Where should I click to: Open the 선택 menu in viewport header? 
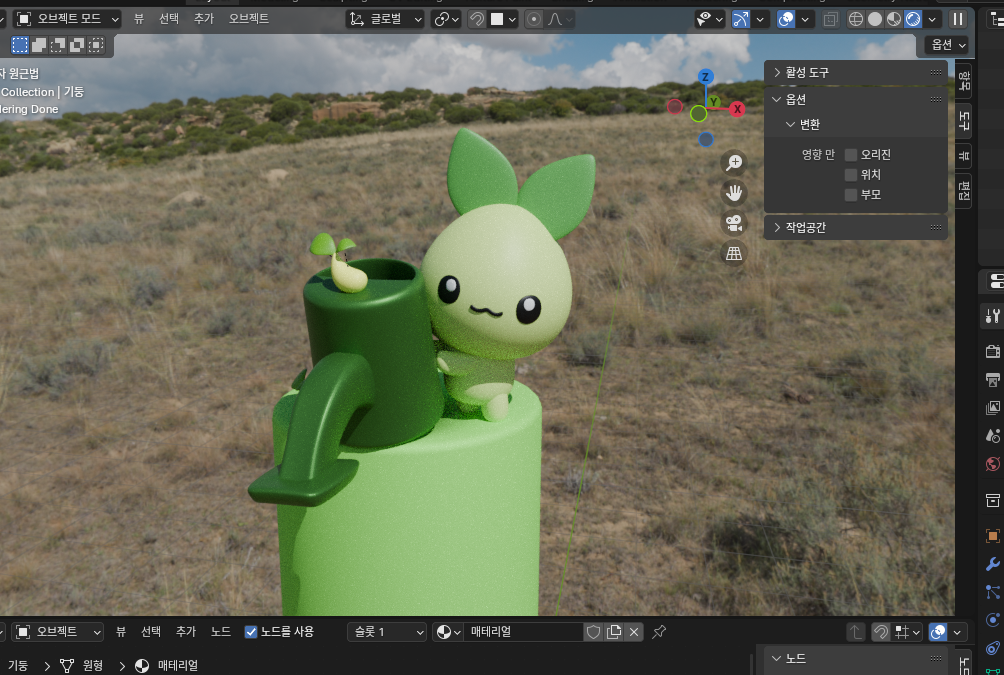click(169, 19)
